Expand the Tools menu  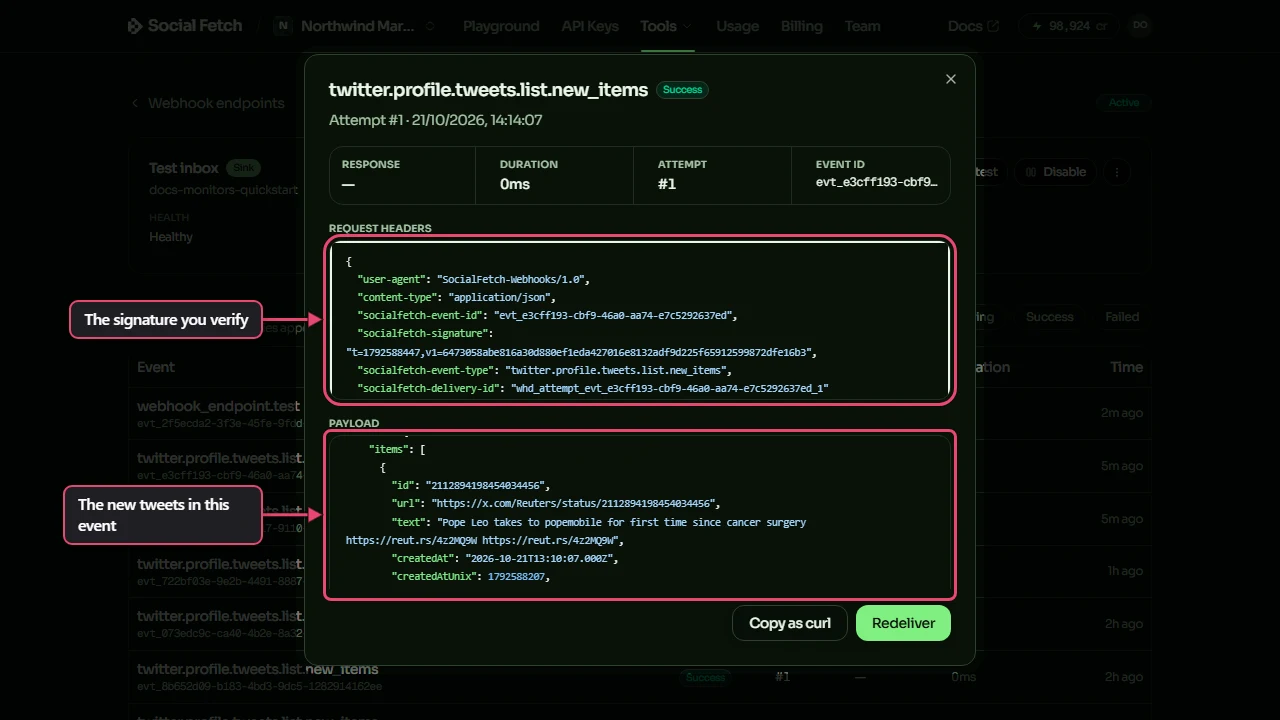(x=666, y=26)
